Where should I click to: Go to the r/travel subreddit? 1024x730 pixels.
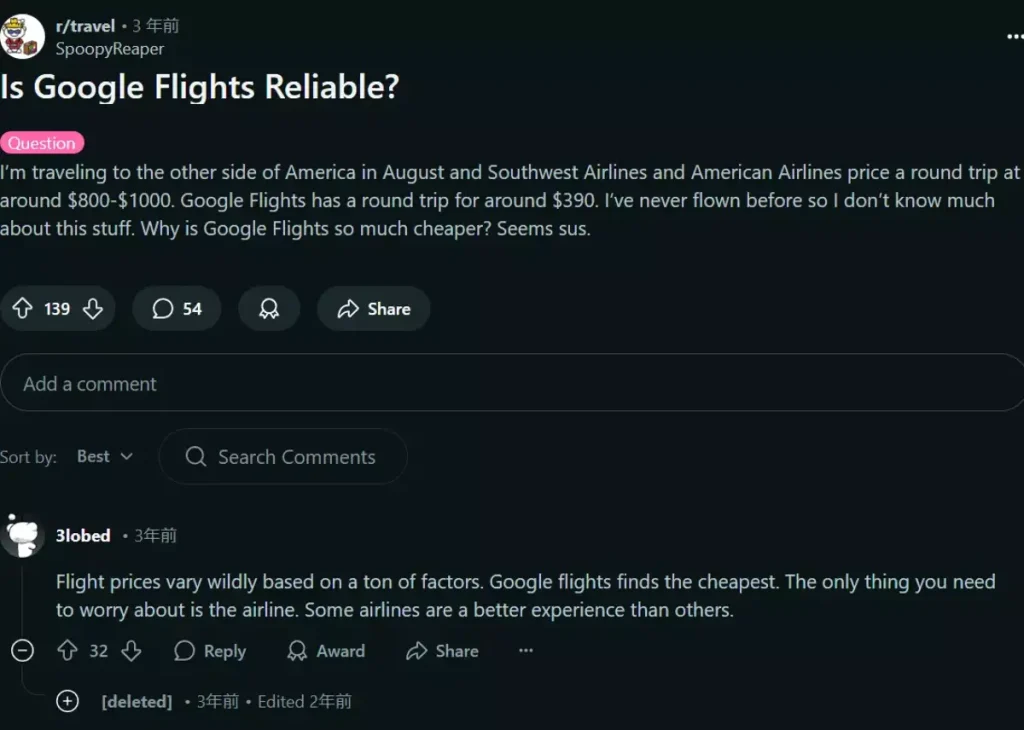(x=85, y=27)
